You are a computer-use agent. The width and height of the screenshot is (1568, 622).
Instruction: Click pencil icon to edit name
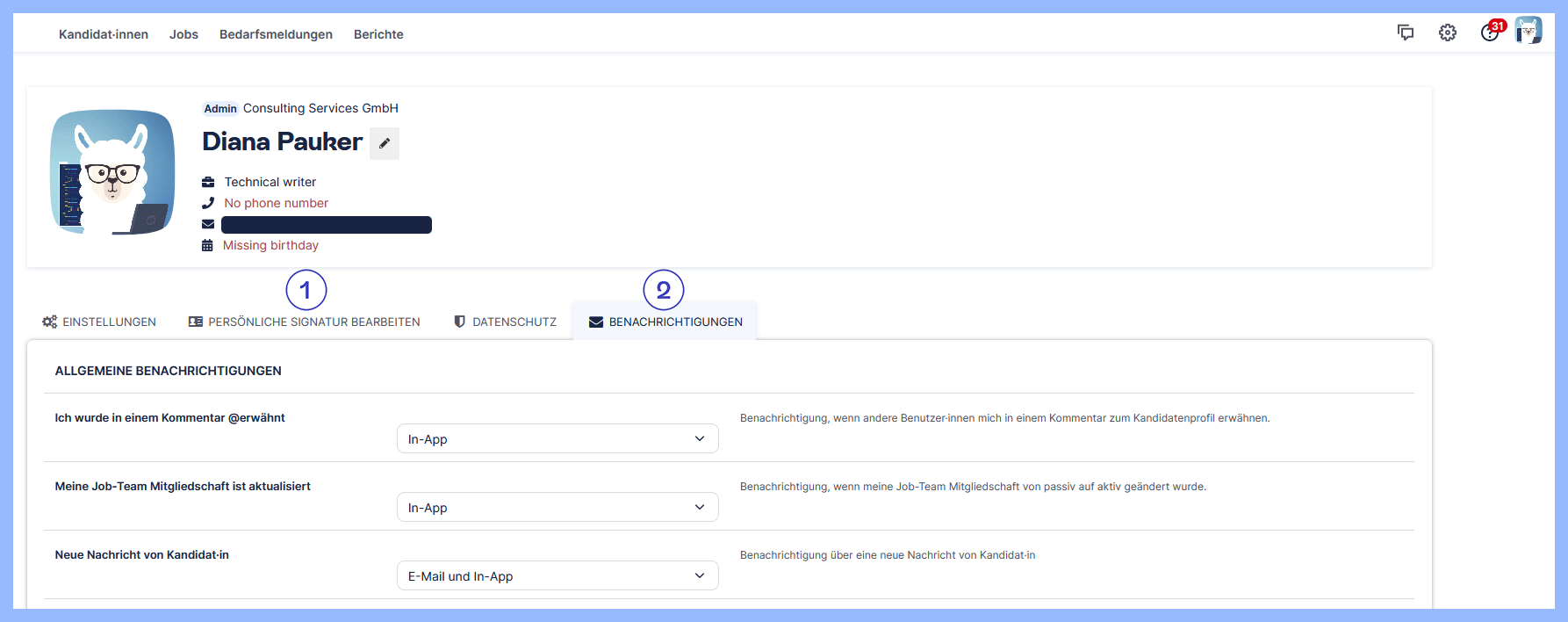click(x=385, y=143)
